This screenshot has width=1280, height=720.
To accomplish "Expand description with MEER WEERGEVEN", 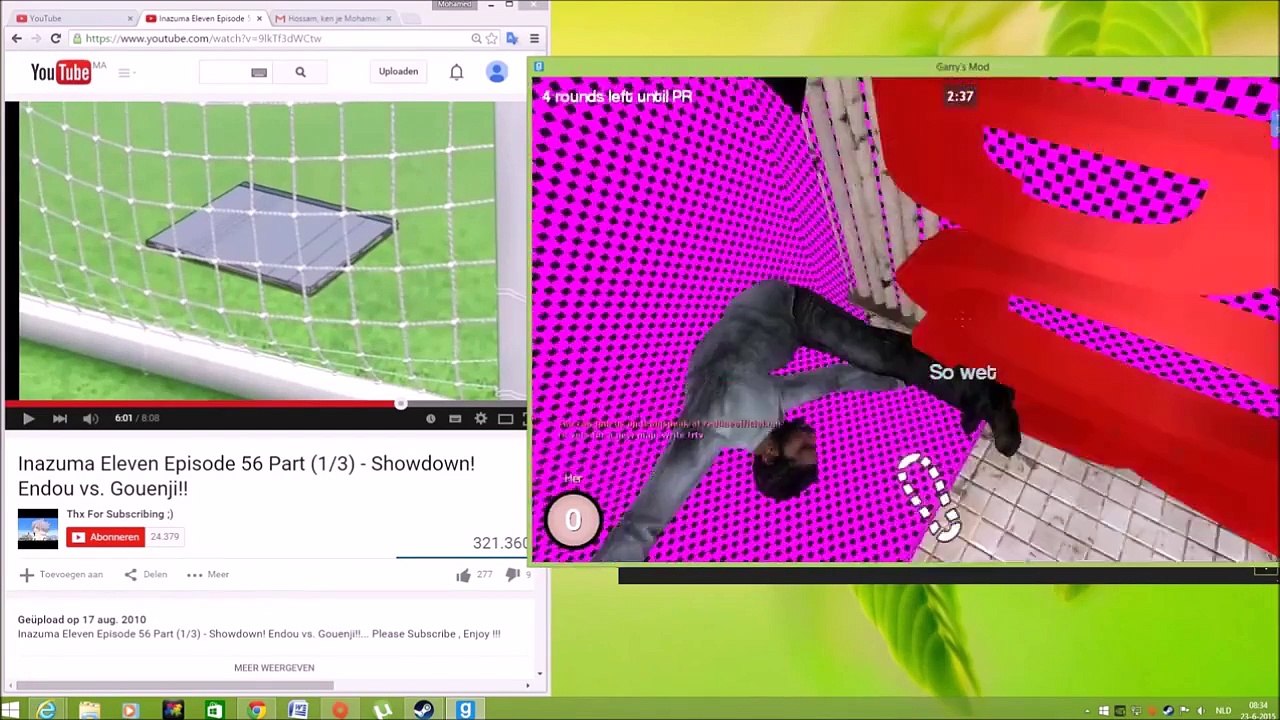I will pyautogui.click(x=274, y=668).
